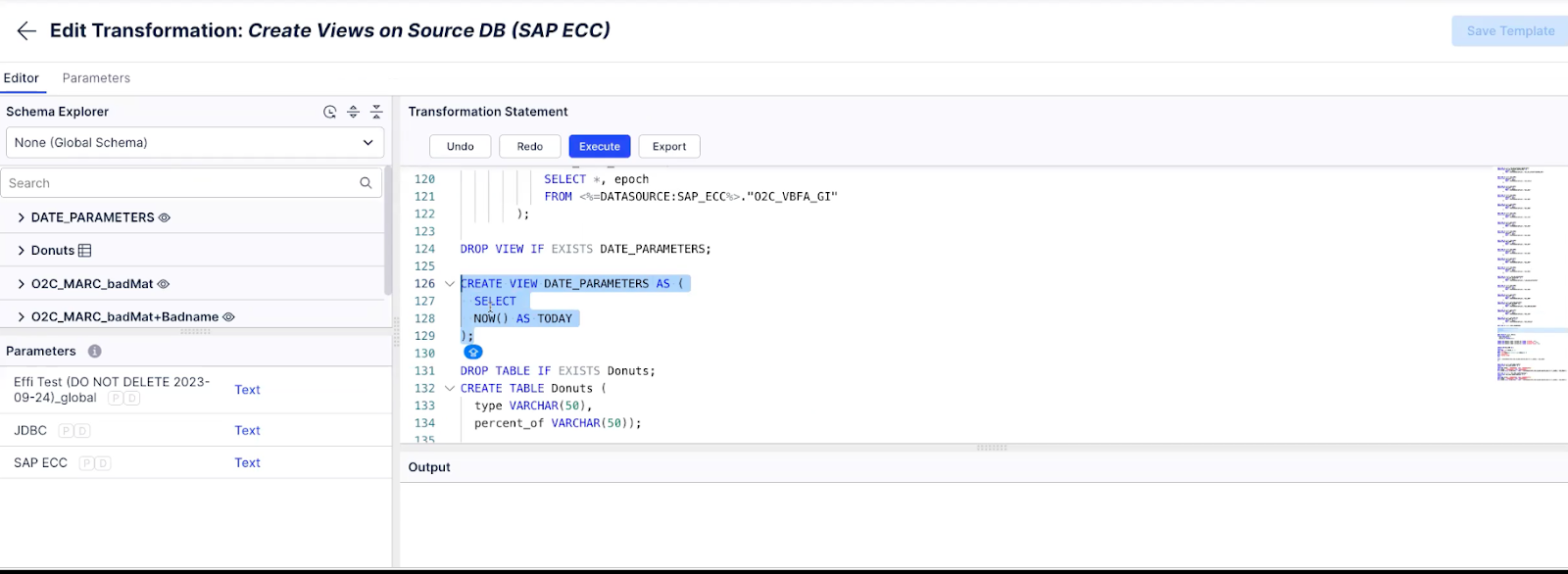Click the splitter handle between Schema Explorer and Parameters

click(x=195, y=332)
